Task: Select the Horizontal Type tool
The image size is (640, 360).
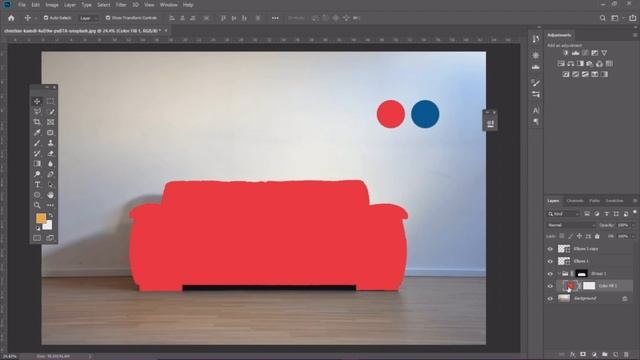Action: [37, 184]
